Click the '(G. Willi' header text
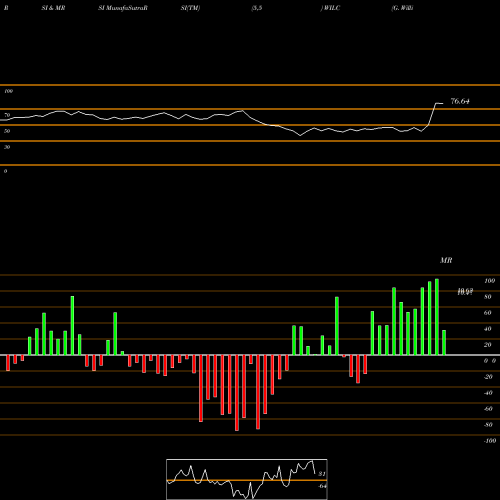Image resolution: width=500 pixels, height=500 pixels. pyautogui.click(x=402, y=8)
